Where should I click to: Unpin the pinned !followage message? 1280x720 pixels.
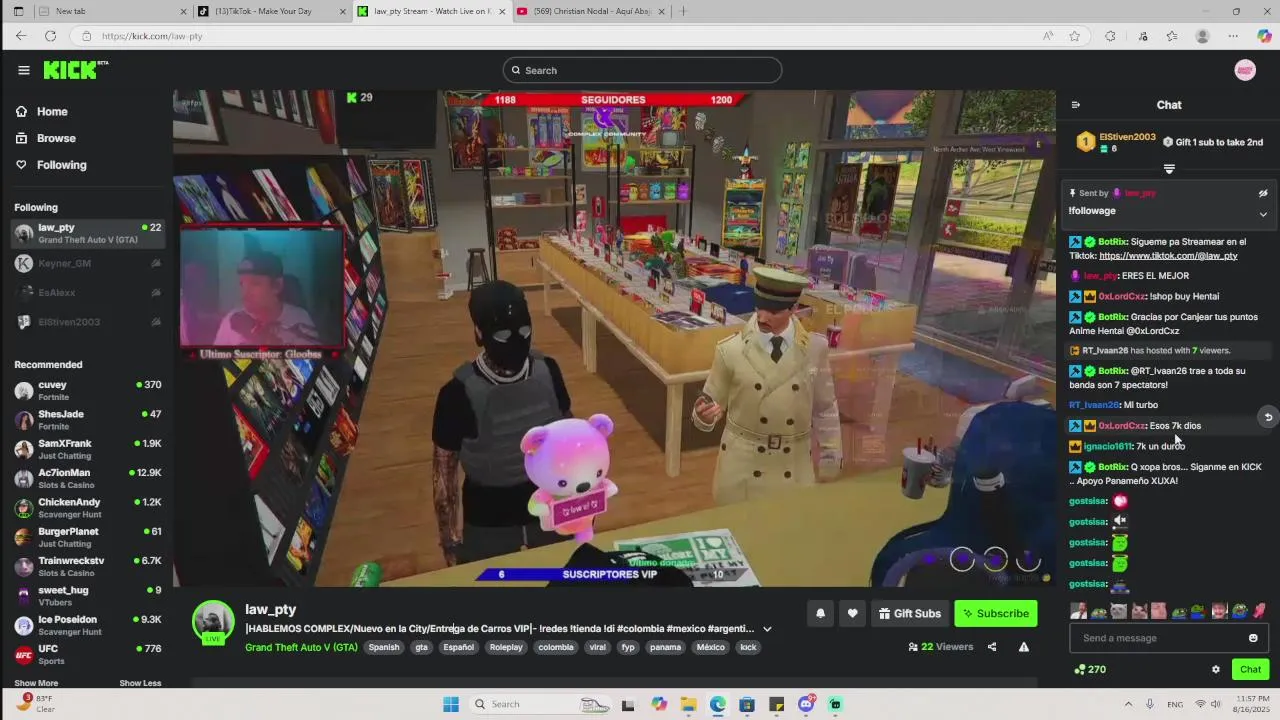tap(1263, 193)
